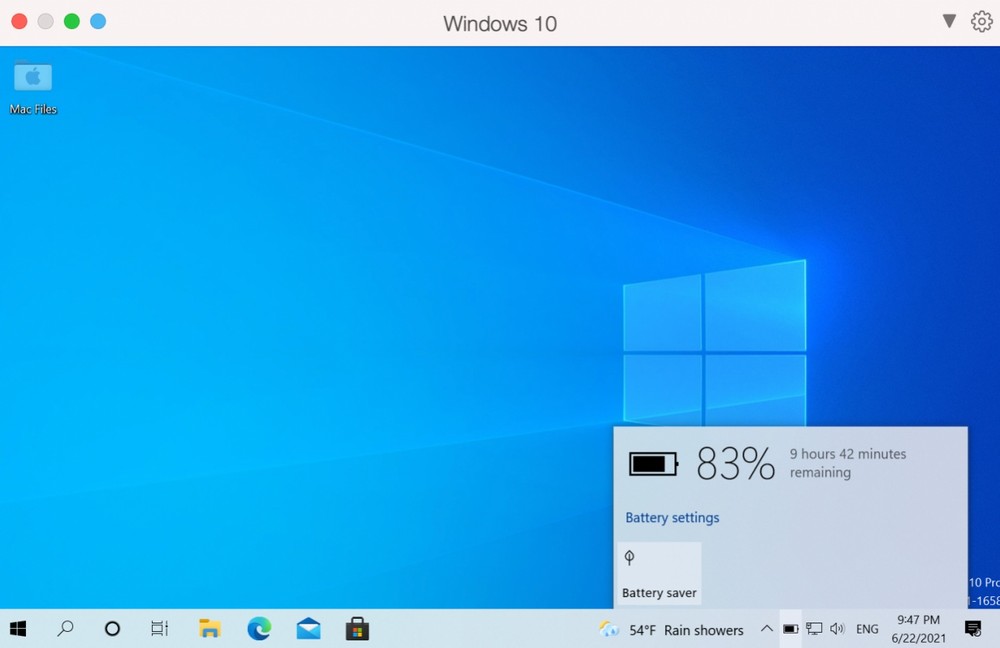Click ENG language indicator

coord(867,630)
